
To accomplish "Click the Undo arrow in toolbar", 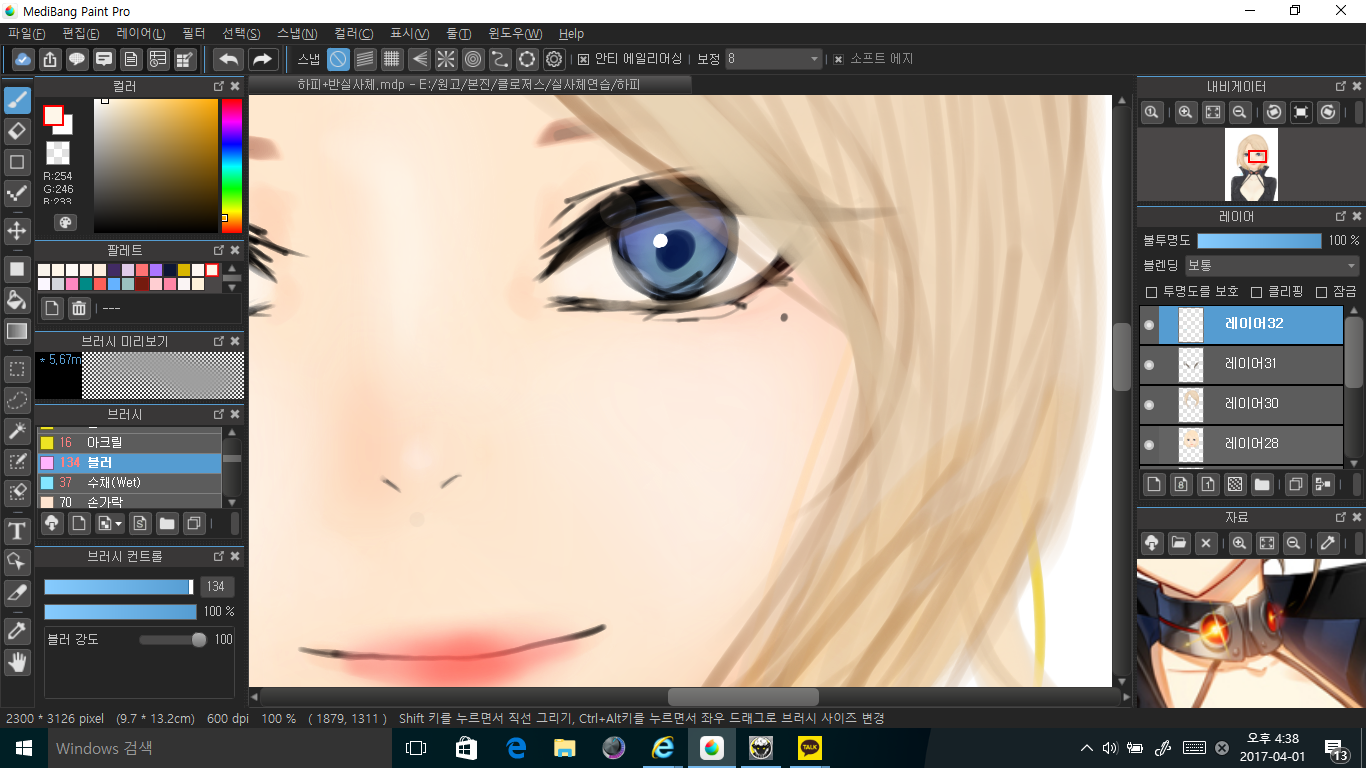I will click(229, 59).
